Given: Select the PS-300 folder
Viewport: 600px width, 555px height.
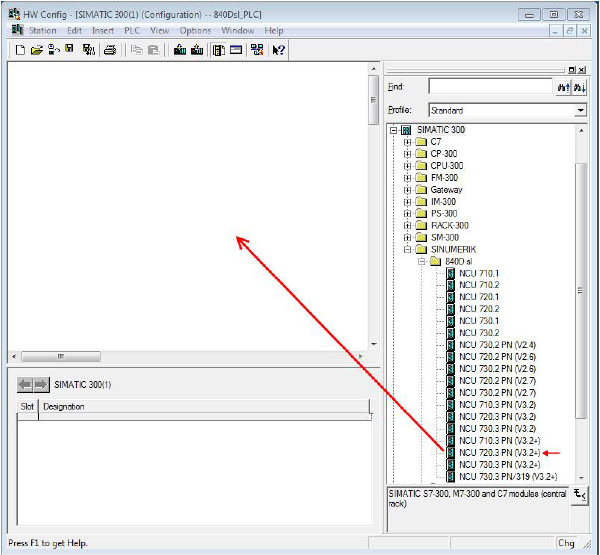Looking at the screenshot, I should 444,214.
